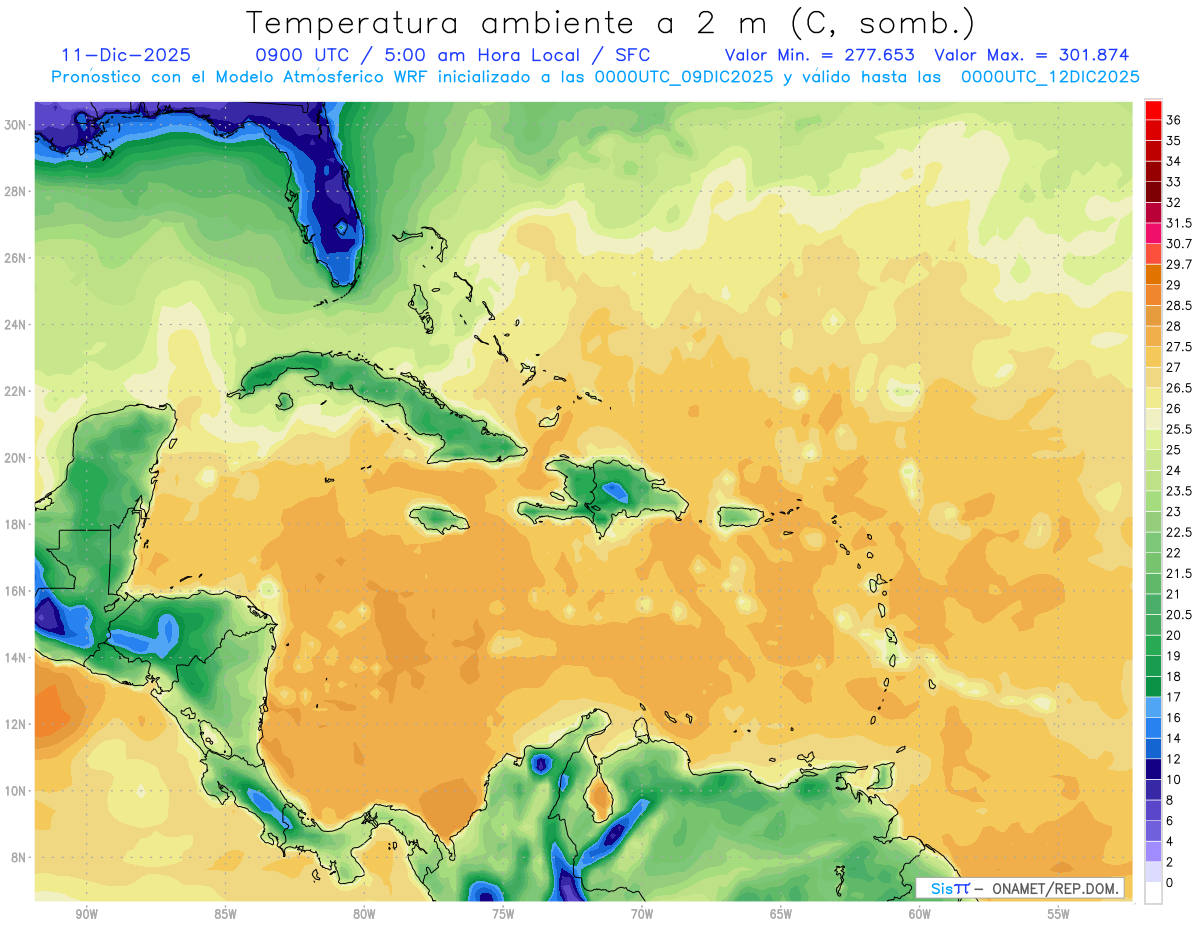Viewport: 1200px width, 927px height.
Task: Click the "16N" latitude label
Action: pyautogui.click(x=15, y=591)
